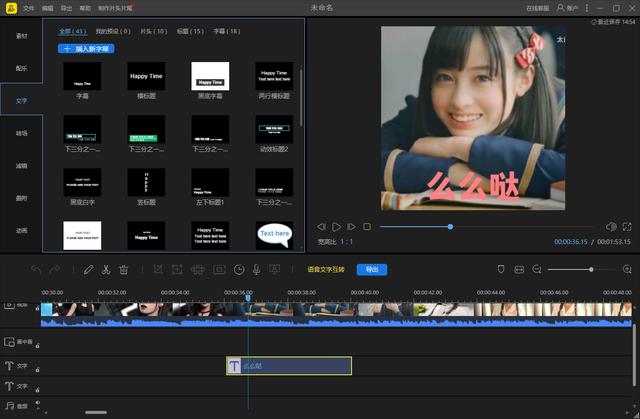The height and width of the screenshot is (419, 640).
Task: Open the three-dot more options menu
Action: (x=587, y=8)
